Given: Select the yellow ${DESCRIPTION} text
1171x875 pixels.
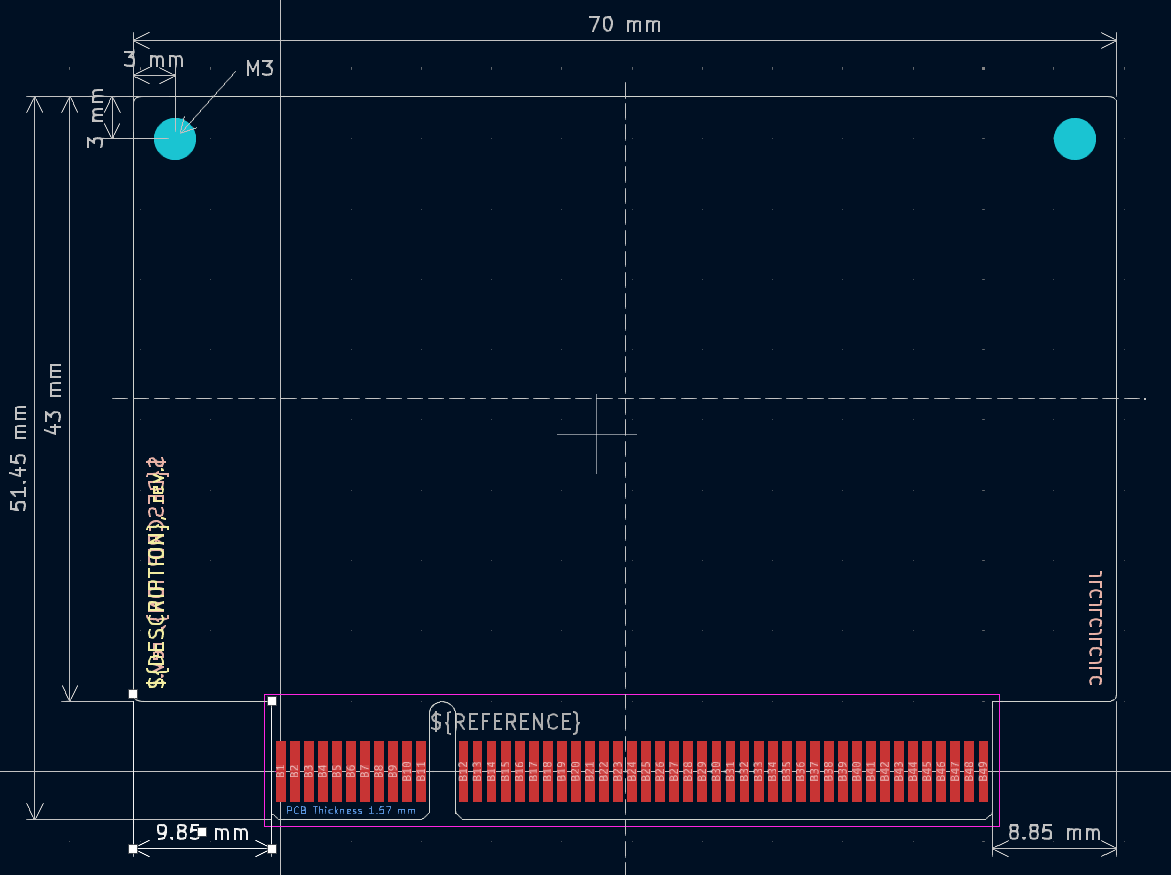Looking at the screenshot, I should 157,600.
